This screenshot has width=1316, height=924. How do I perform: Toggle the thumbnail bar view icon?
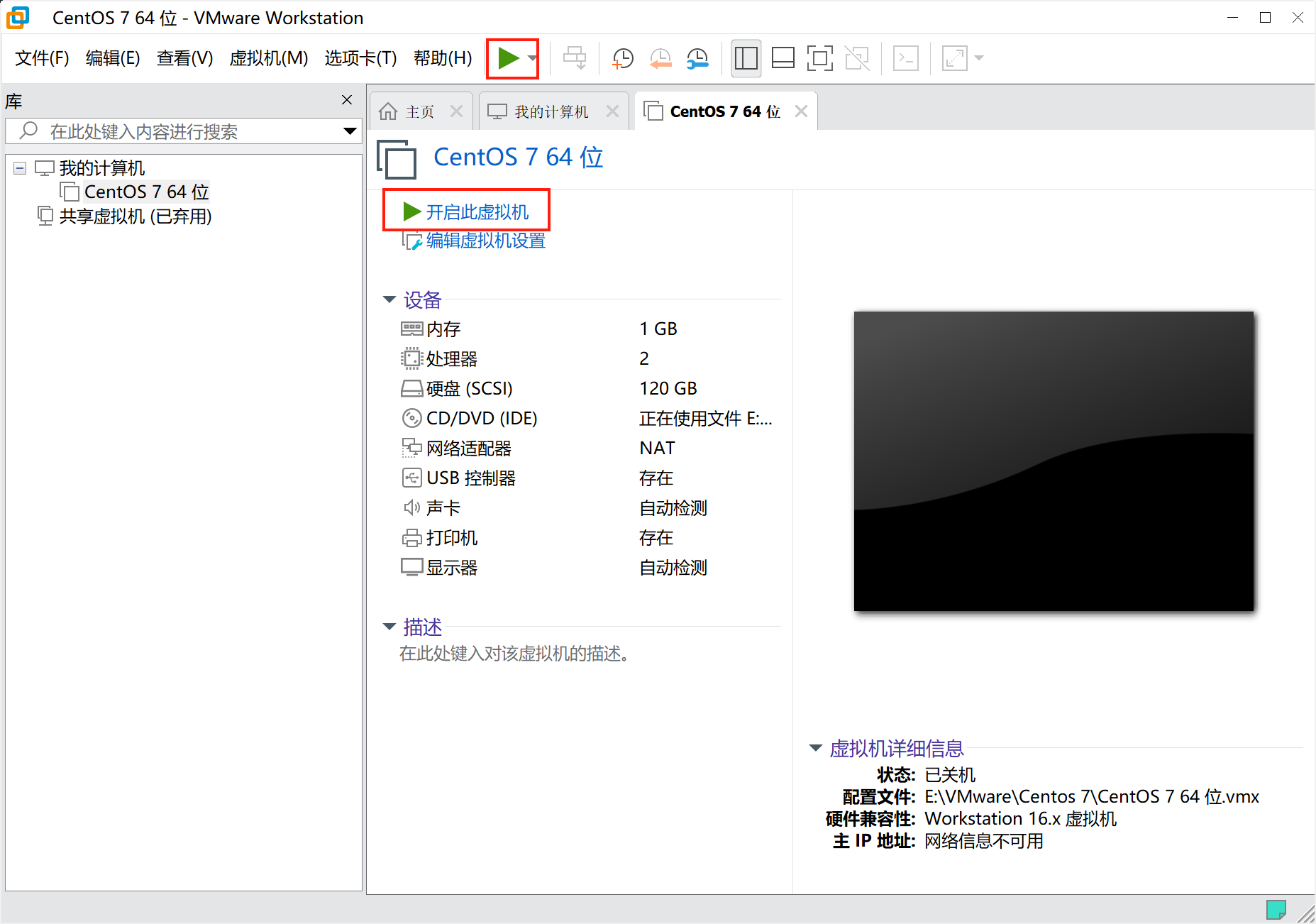pyautogui.click(x=783, y=58)
